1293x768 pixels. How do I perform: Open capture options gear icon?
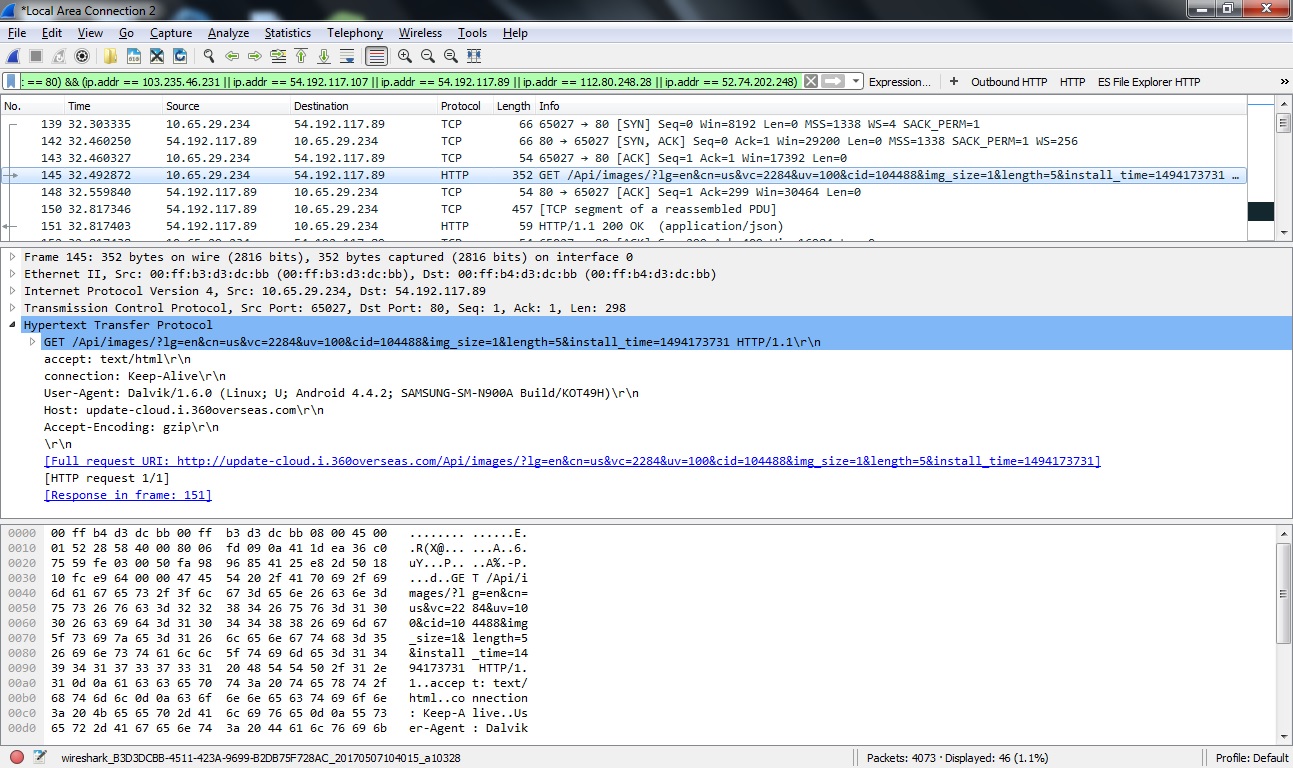coord(82,56)
